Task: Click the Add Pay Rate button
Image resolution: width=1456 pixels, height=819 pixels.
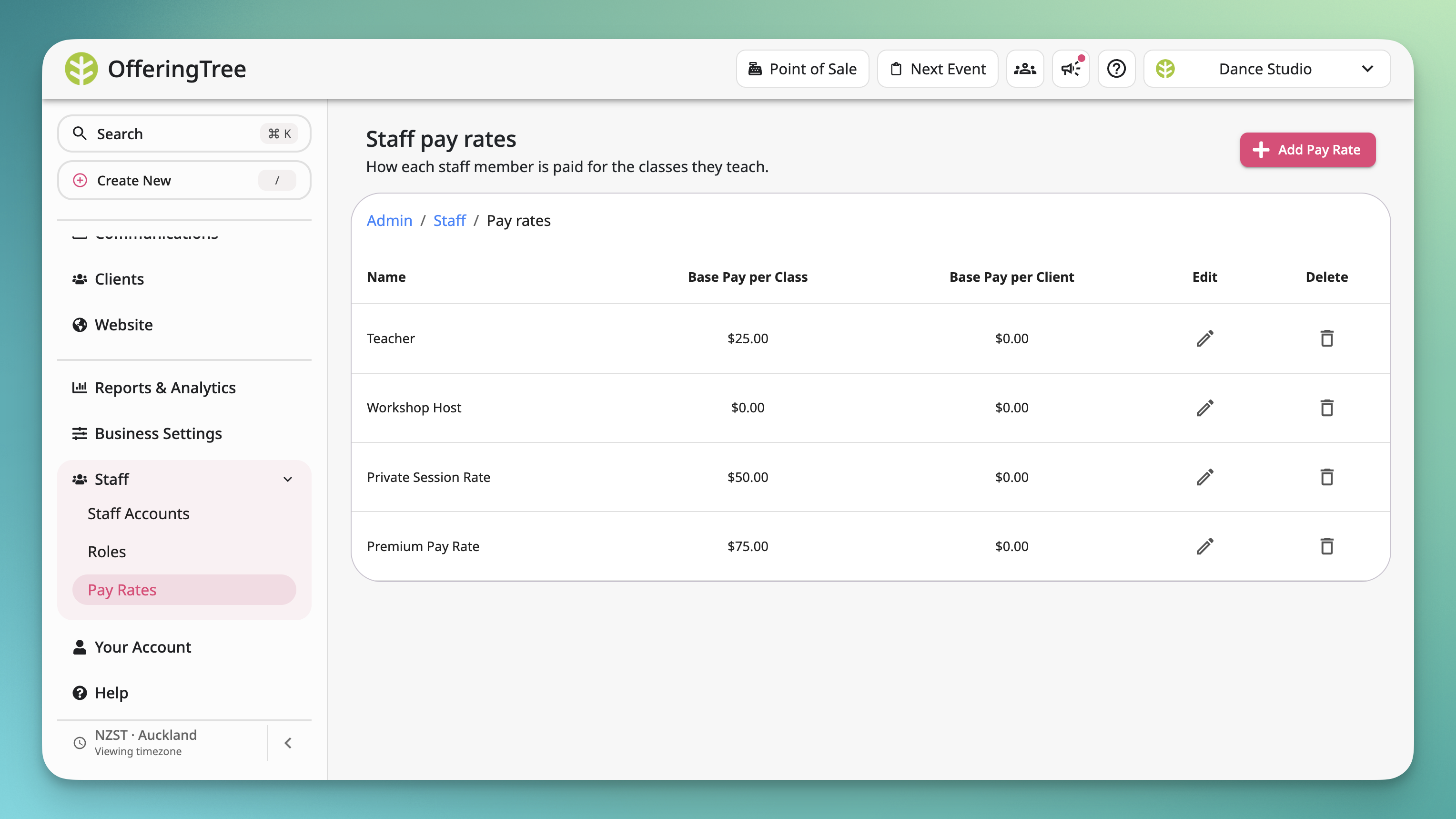Action: click(x=1307, y=150)
